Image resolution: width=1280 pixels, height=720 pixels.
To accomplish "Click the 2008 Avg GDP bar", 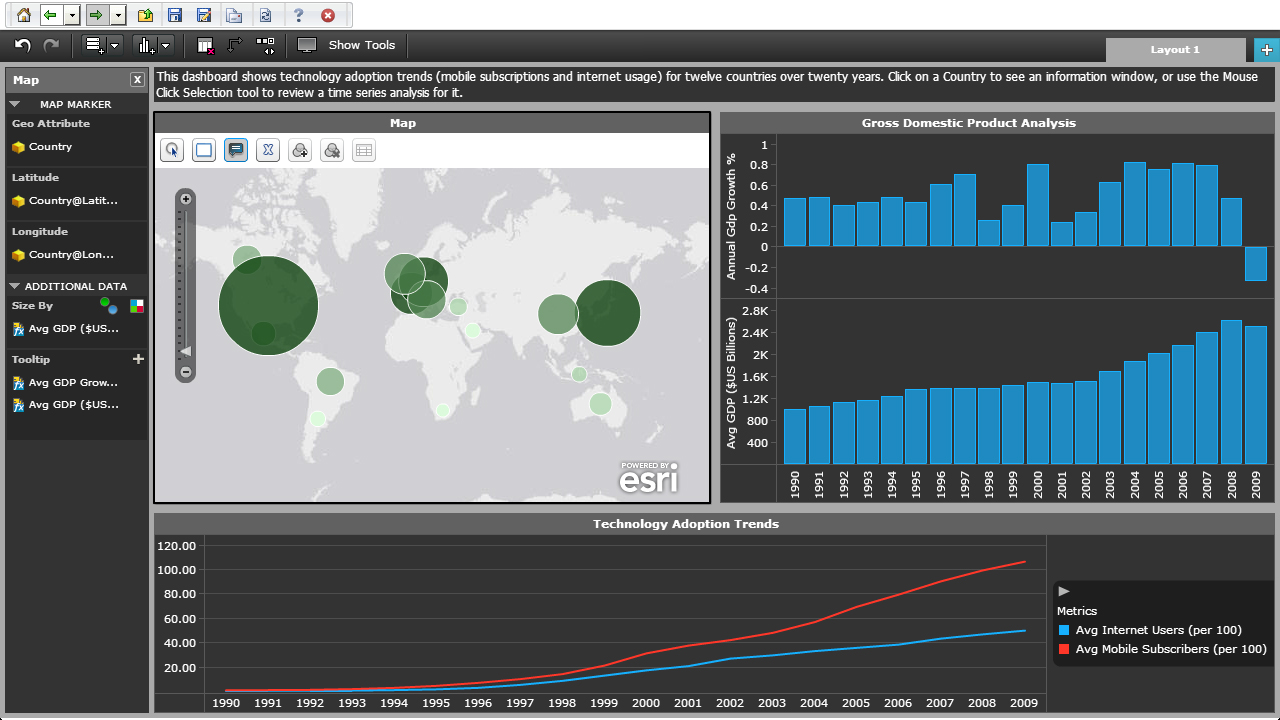I will click(1231, 392).
